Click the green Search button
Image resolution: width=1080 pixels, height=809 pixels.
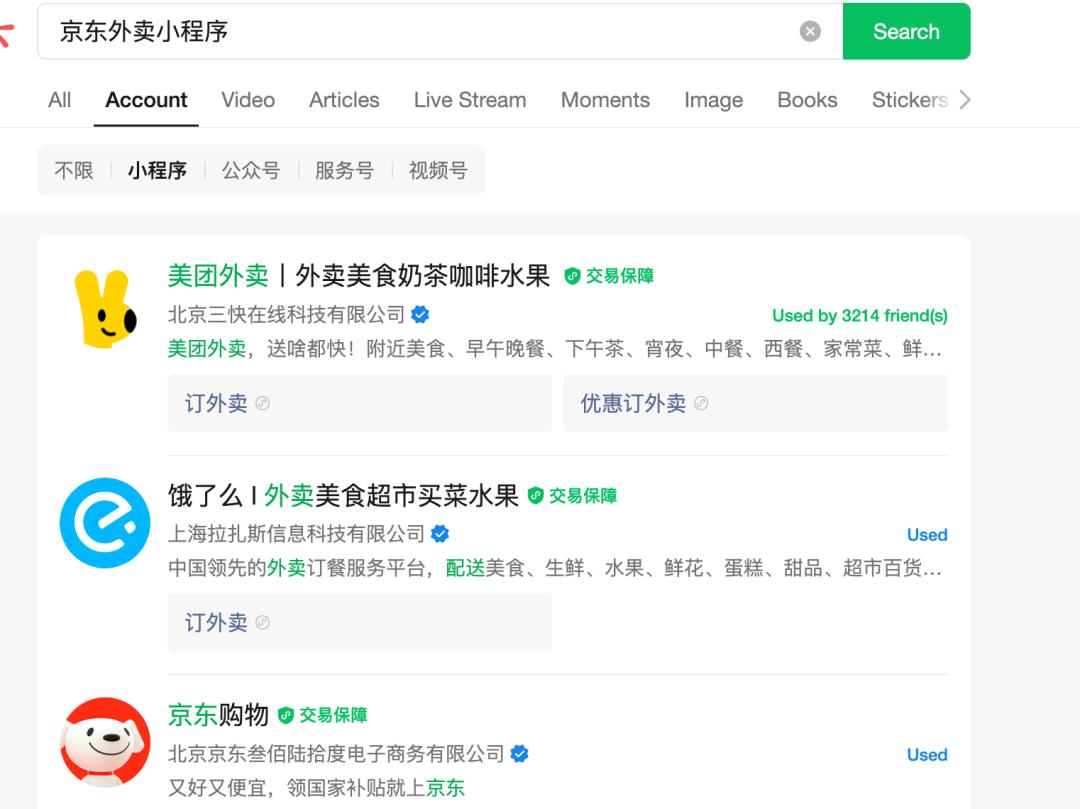(x=906, y=32)
